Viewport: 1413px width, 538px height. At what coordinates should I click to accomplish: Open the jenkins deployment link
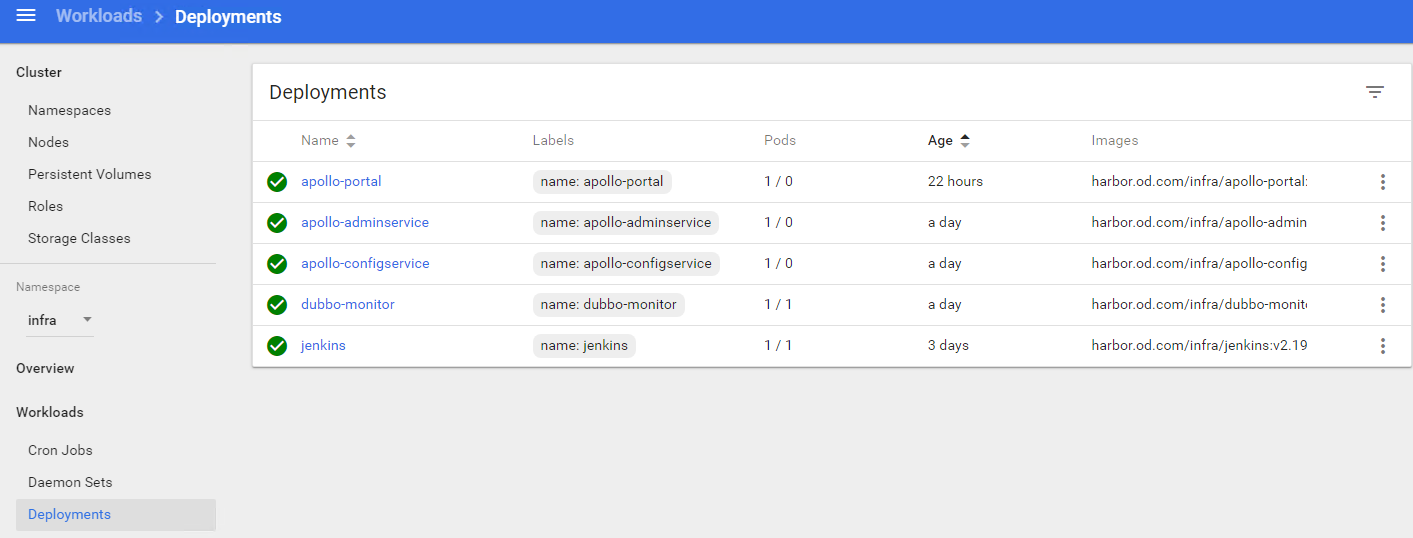(323, 346)
